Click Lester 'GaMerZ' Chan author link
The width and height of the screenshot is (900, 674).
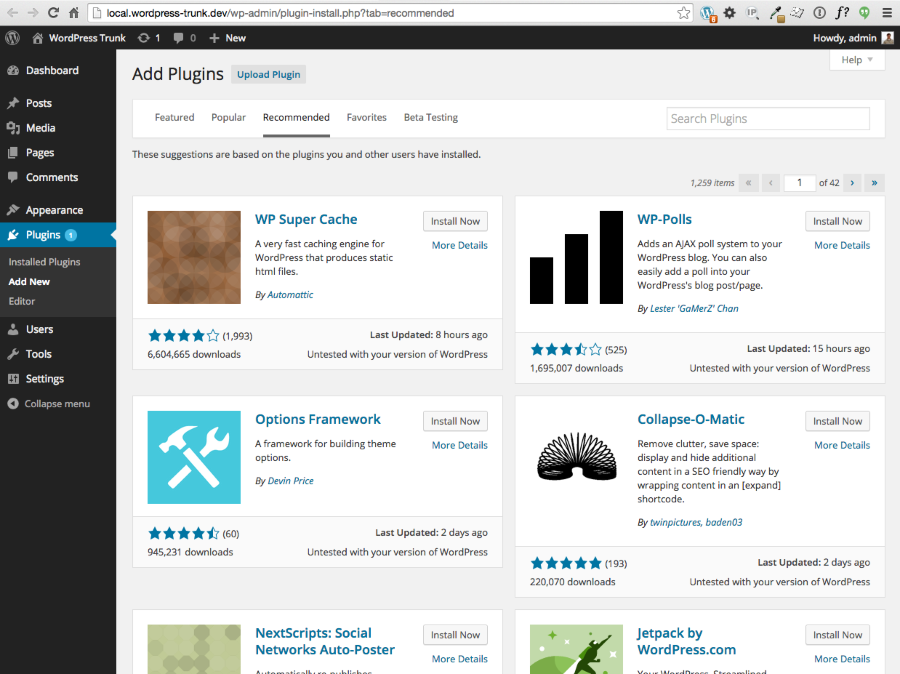694,309
